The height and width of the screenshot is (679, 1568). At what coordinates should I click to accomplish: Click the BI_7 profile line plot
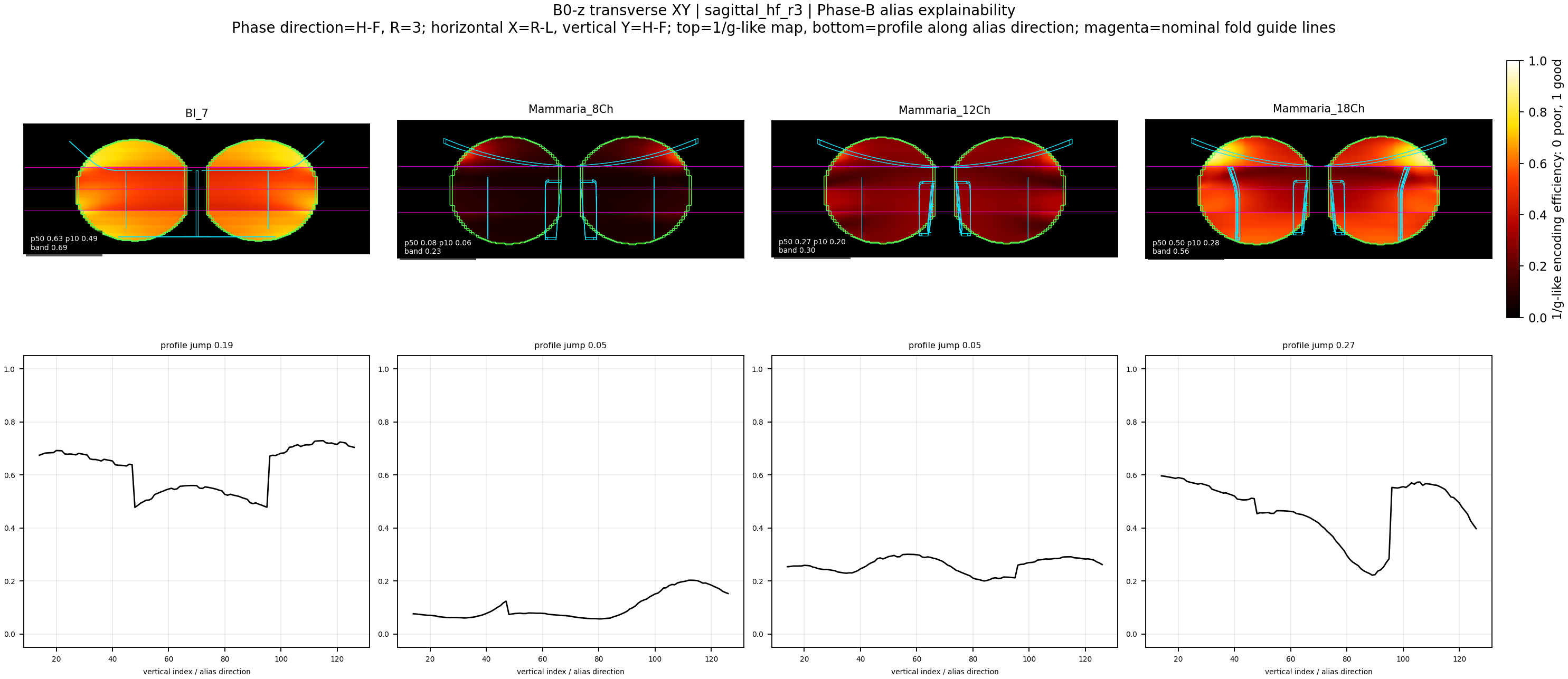pos(196,501)
